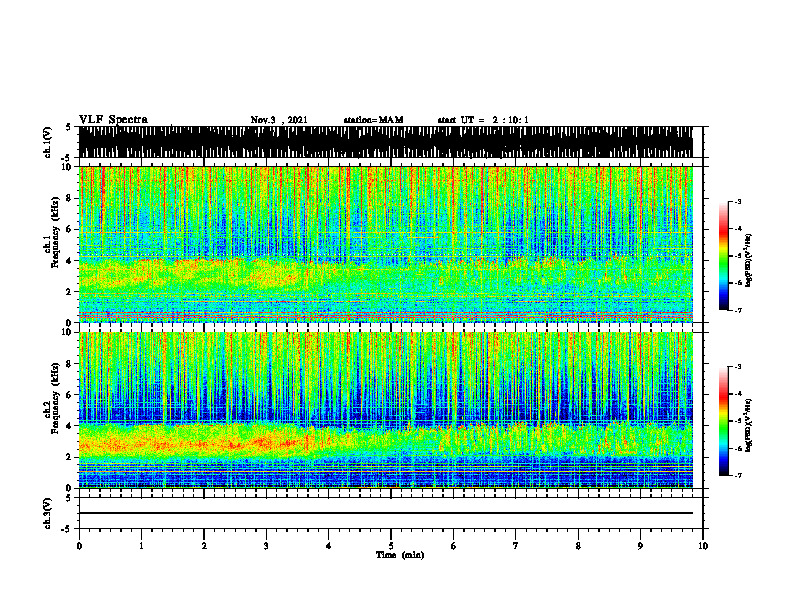
Task: Click the ch.1 frequency tick label "8"
Action: pyautogui.click(x=69, y=198)
